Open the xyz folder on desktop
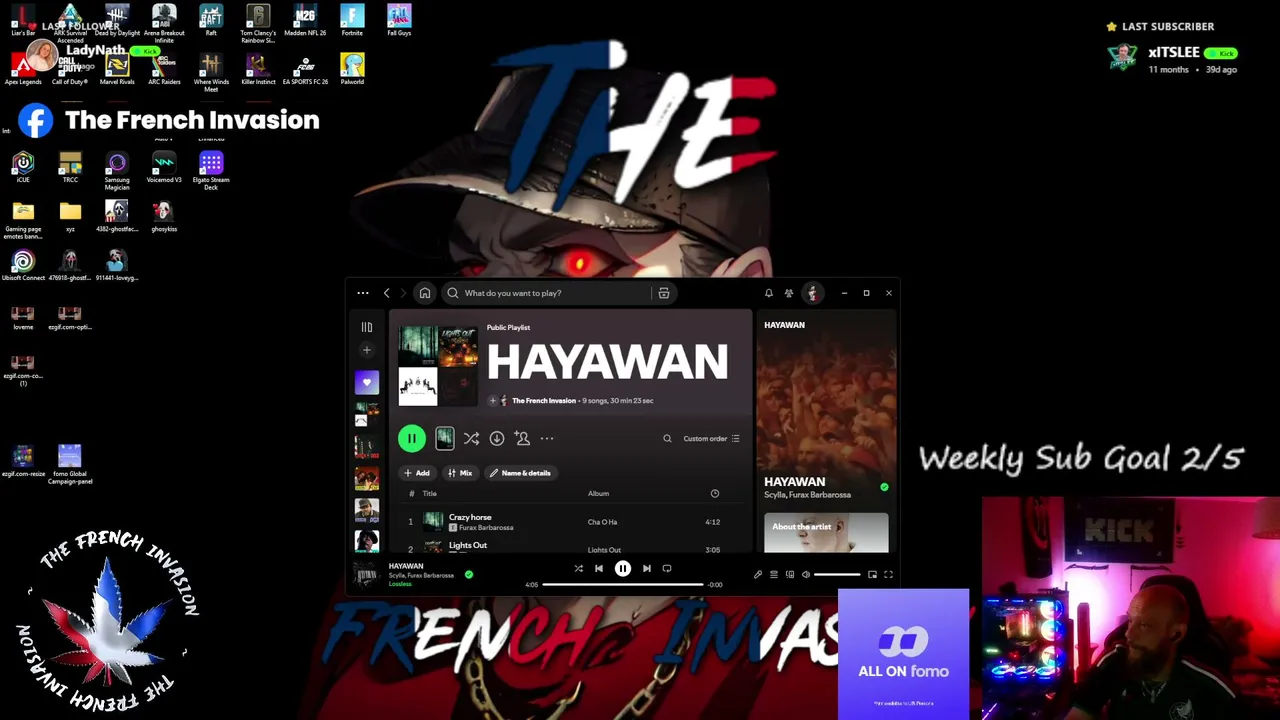The width and height of the screenshot is (1280, 720). click(x=70, y=217)
